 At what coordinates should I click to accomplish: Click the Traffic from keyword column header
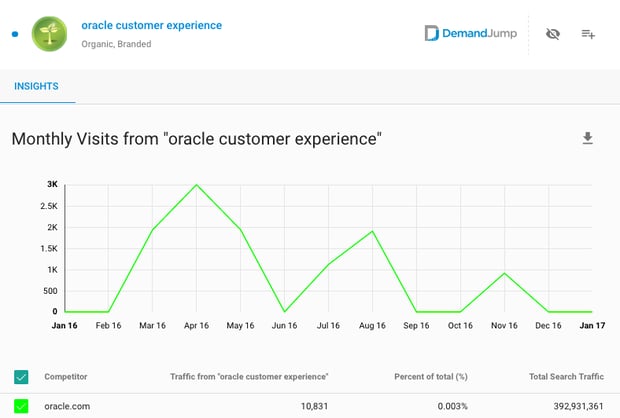pos(249,376)
